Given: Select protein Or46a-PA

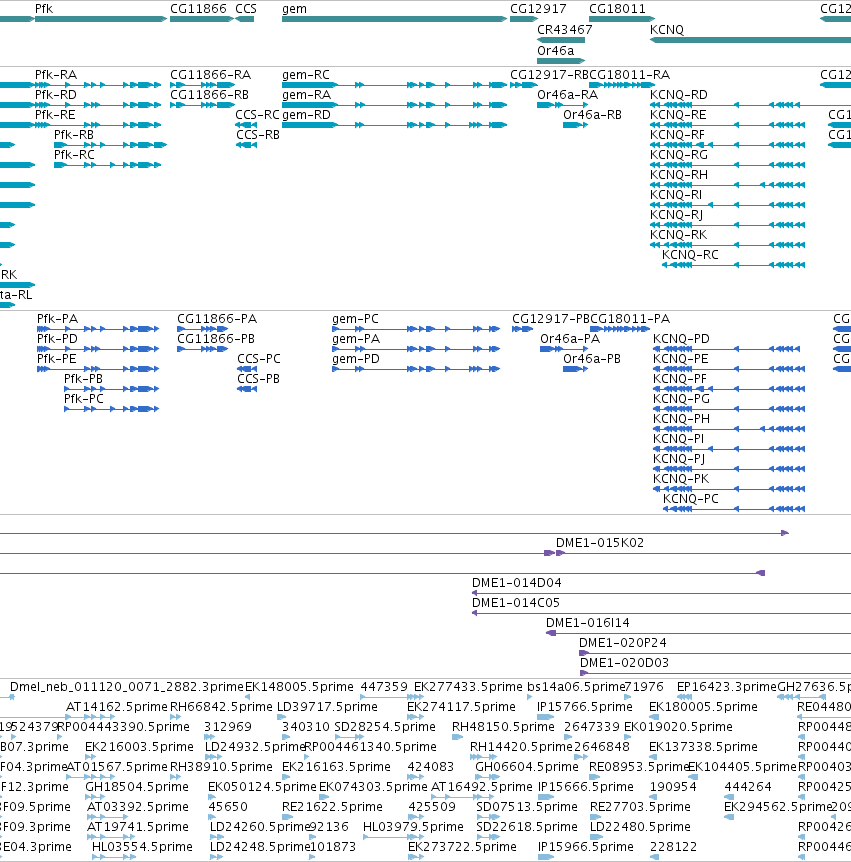Looking at the screenshot, I should click(564, 349).
